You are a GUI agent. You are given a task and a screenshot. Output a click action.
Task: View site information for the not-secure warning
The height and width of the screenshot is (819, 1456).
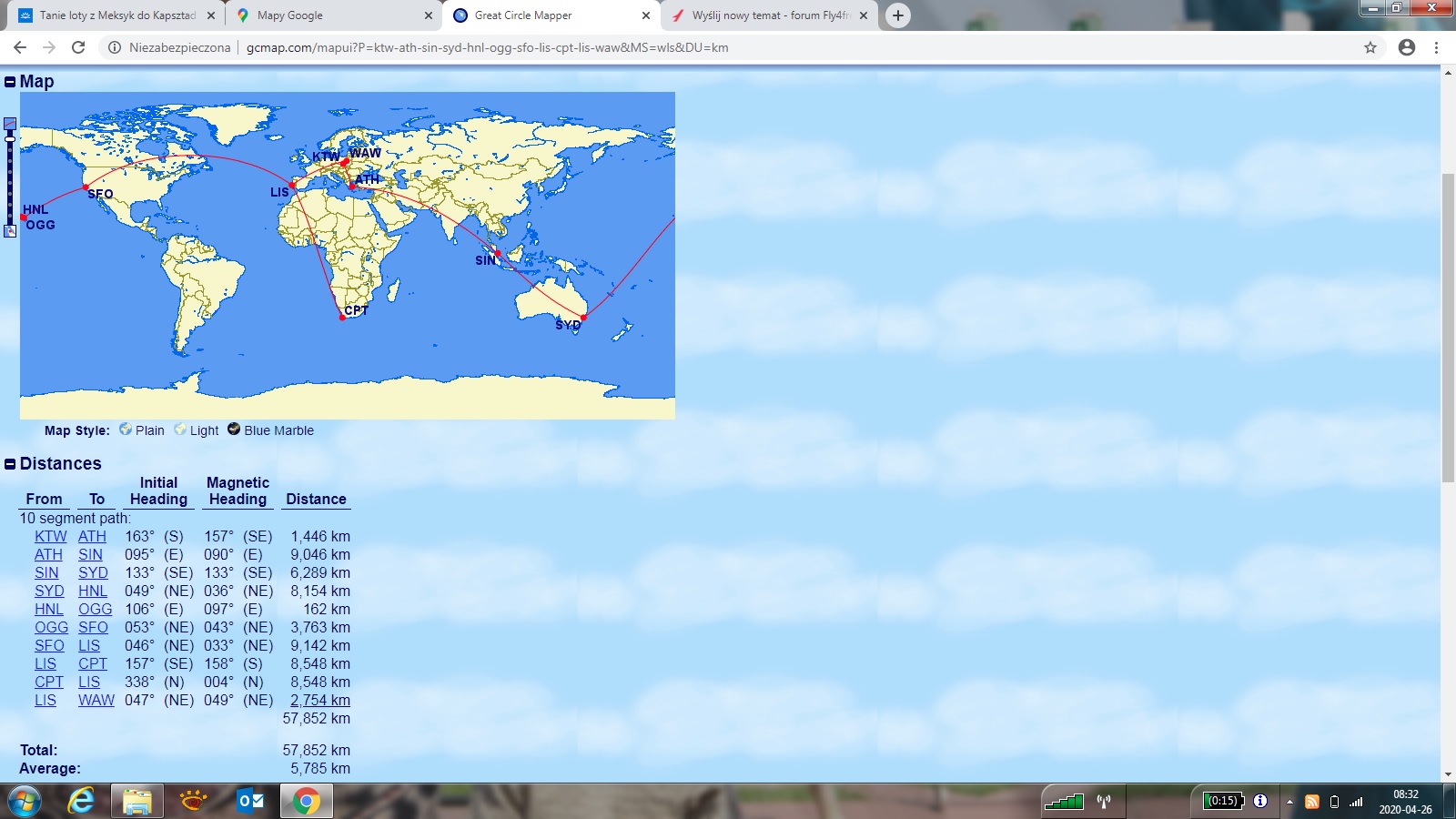click(x=169, y=47)
